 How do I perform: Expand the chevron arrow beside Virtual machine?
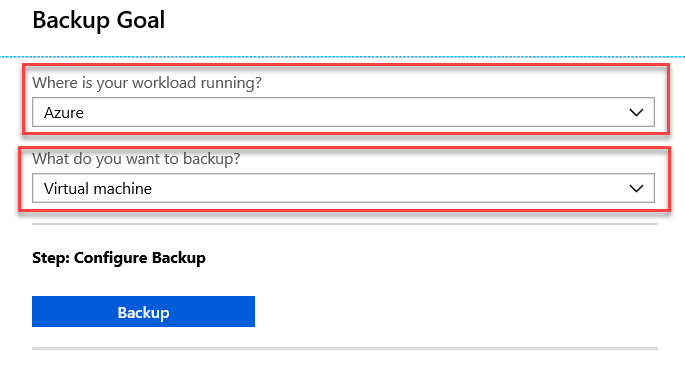(636, 189)
